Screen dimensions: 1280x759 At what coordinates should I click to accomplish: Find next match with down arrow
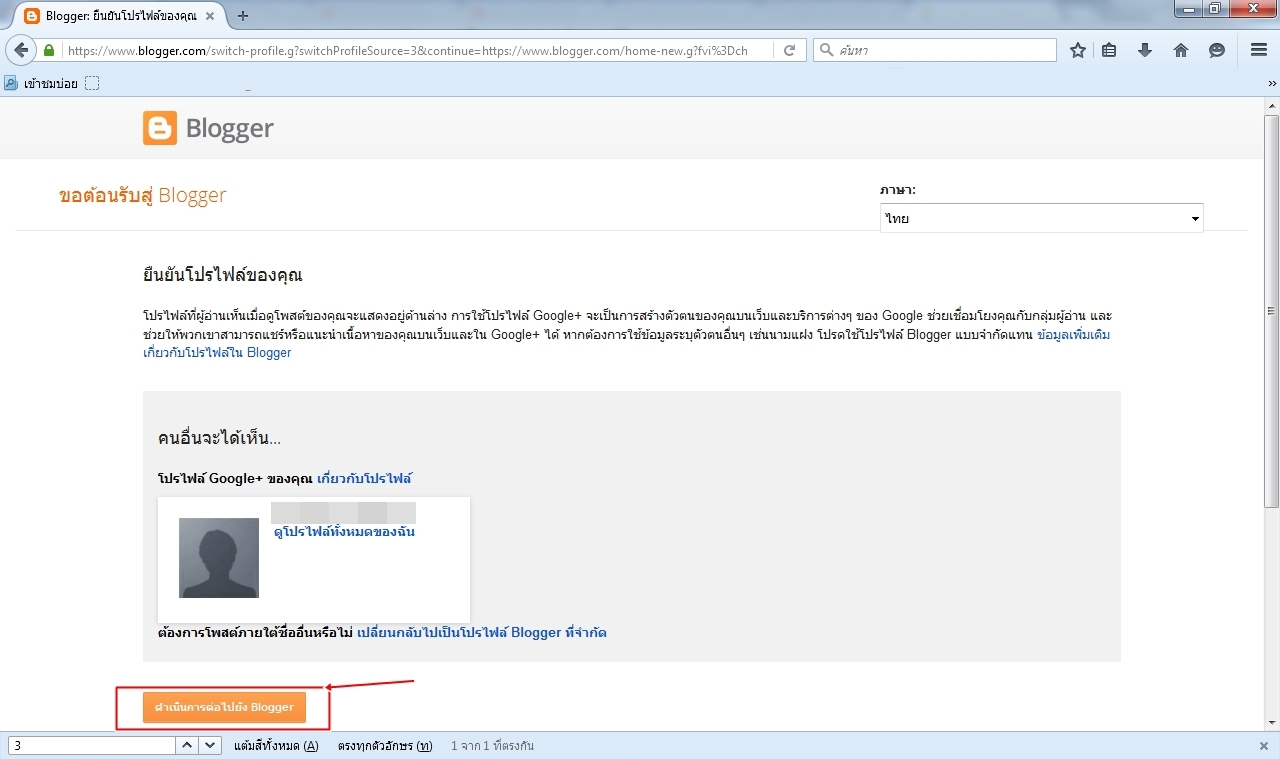tap(210, 745)
